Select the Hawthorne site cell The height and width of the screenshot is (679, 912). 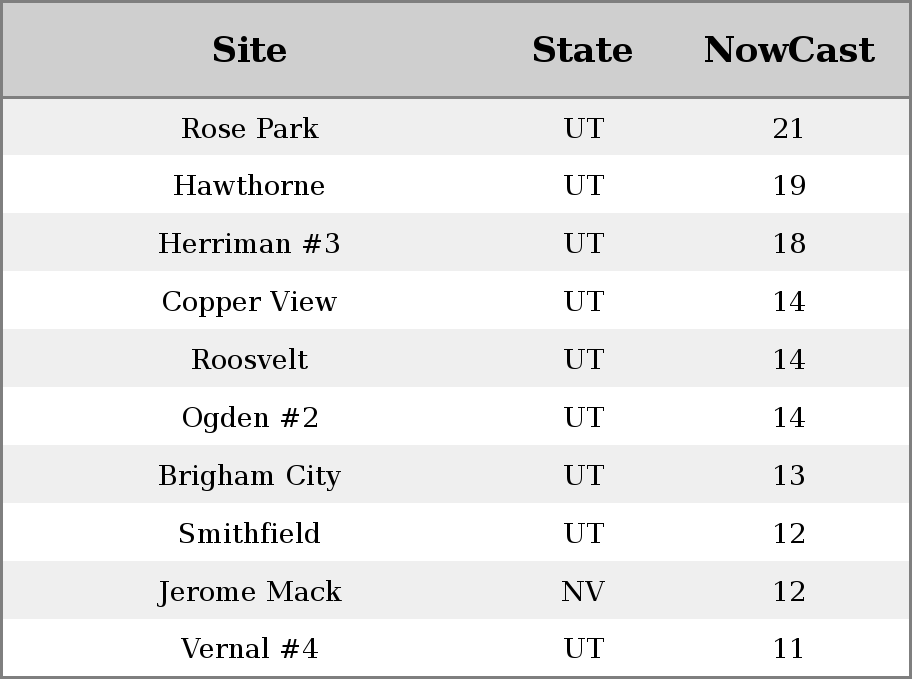250,186
